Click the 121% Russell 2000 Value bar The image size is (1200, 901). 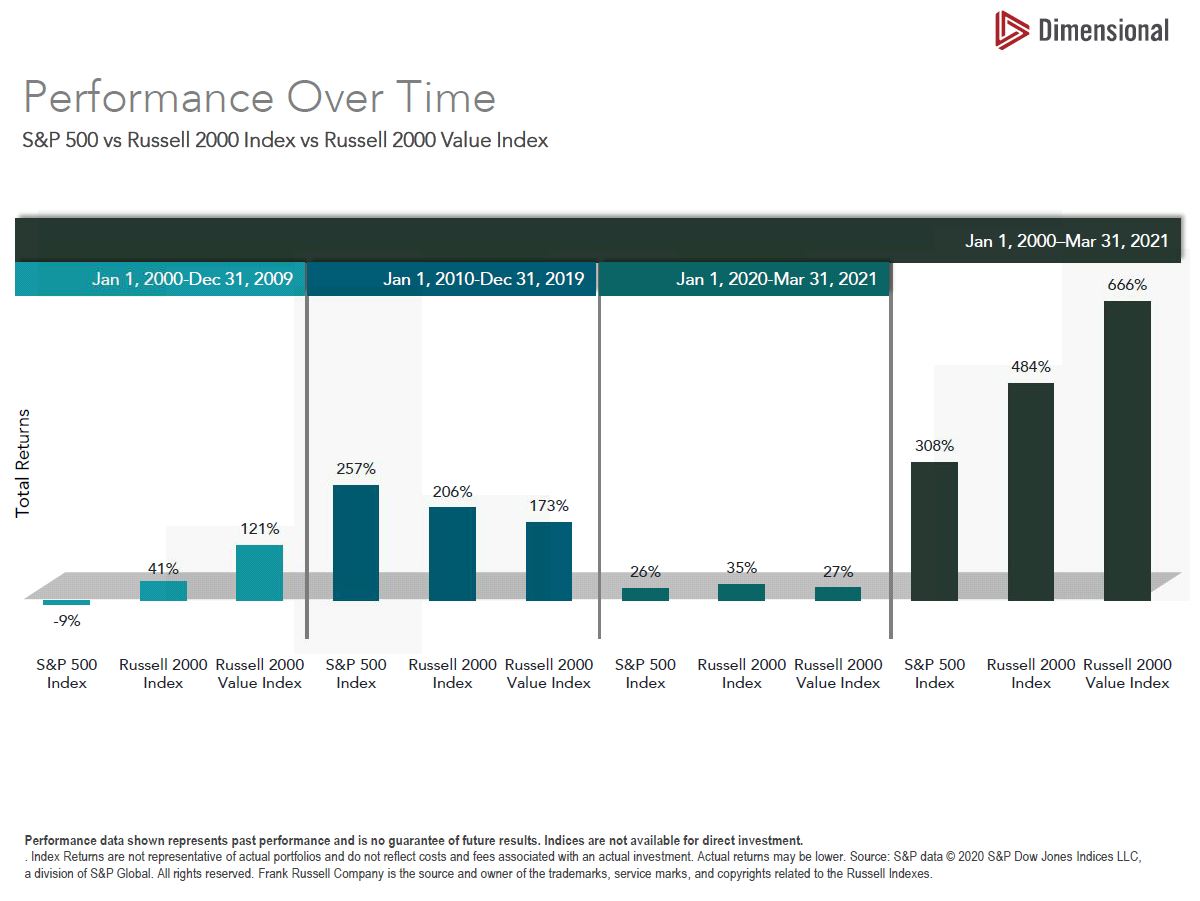tap(259, 573)
